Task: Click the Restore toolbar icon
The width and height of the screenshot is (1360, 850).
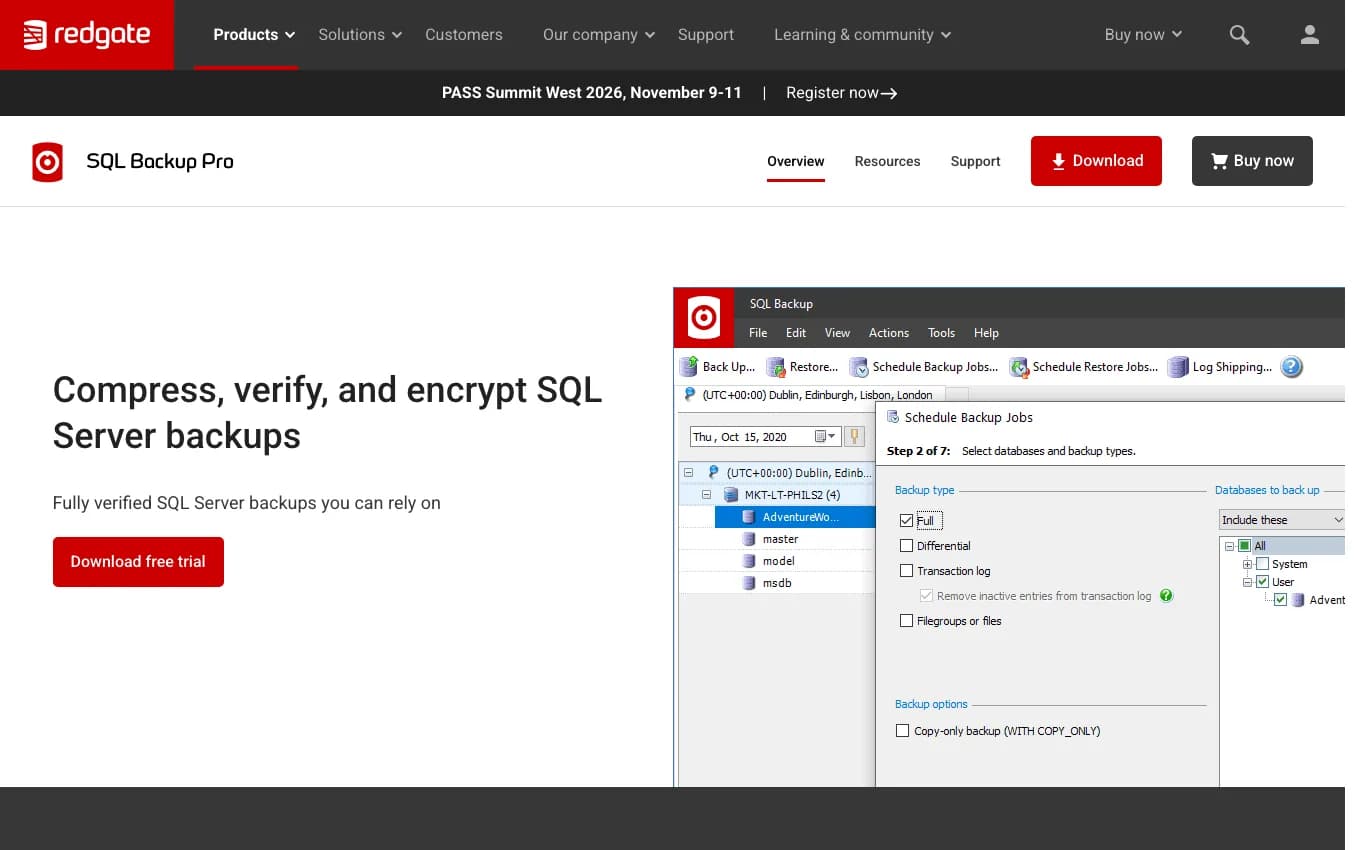Action: 775,367
